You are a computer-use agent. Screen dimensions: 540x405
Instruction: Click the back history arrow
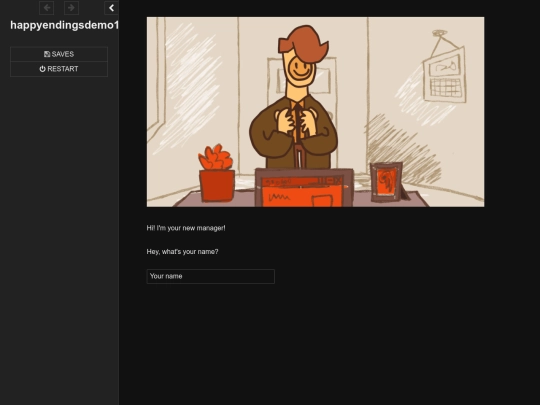click(x=46, y=8)
